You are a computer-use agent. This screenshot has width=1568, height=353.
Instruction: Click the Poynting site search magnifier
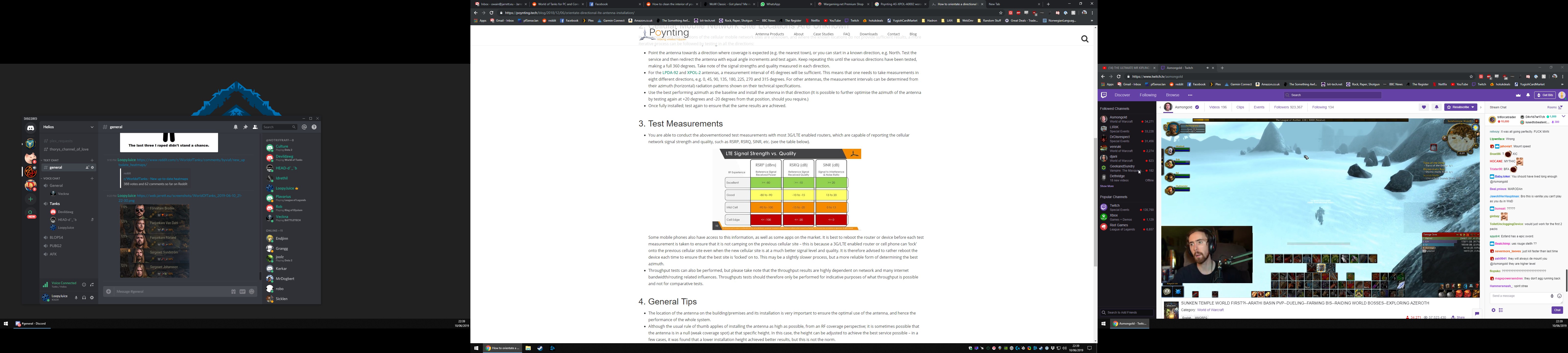[1084, 39]
